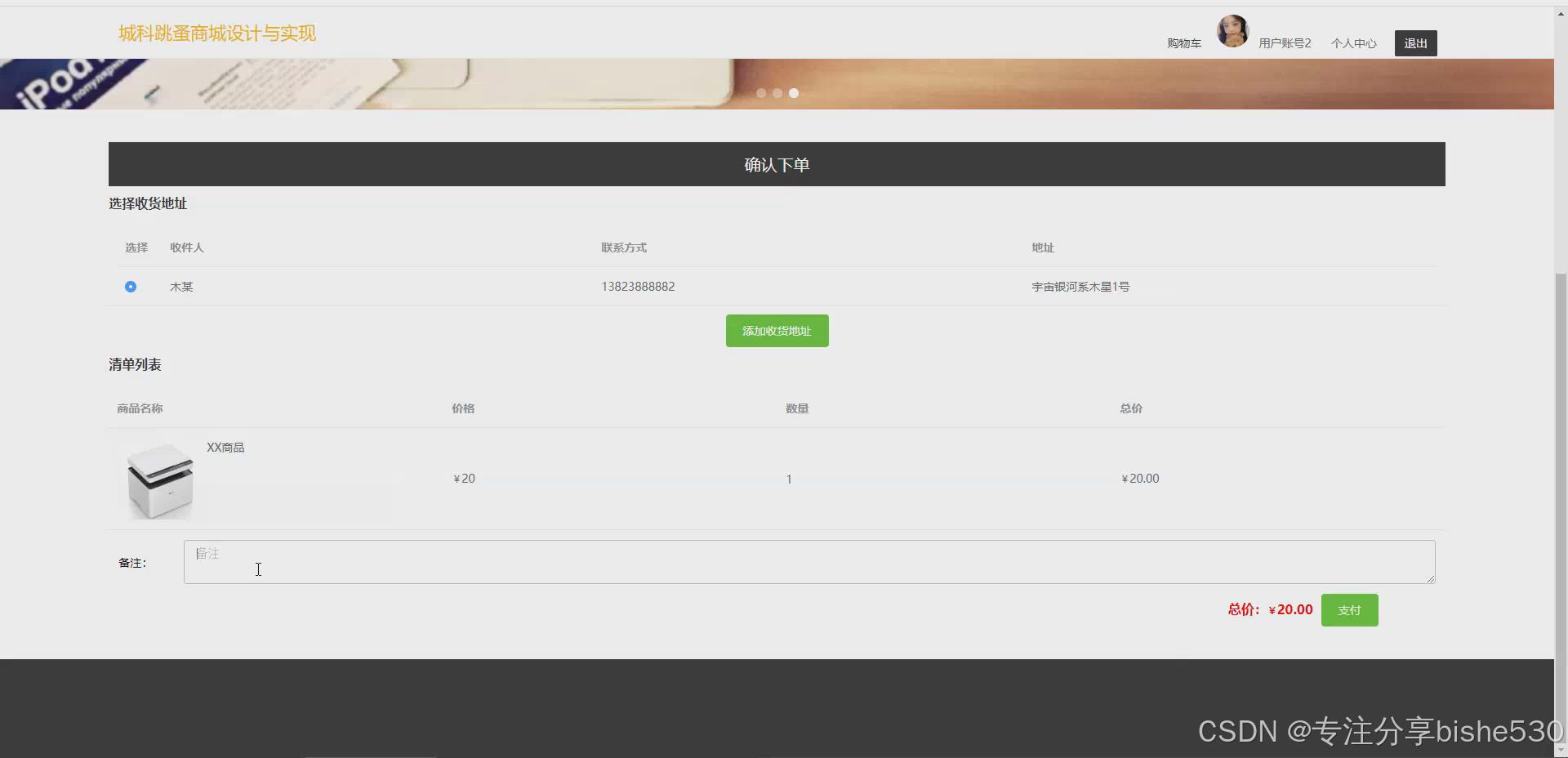Click the 清单列表 section heading
This screenshot has width=1568, height=758.
pyautogui.click(x=135, y=364)
